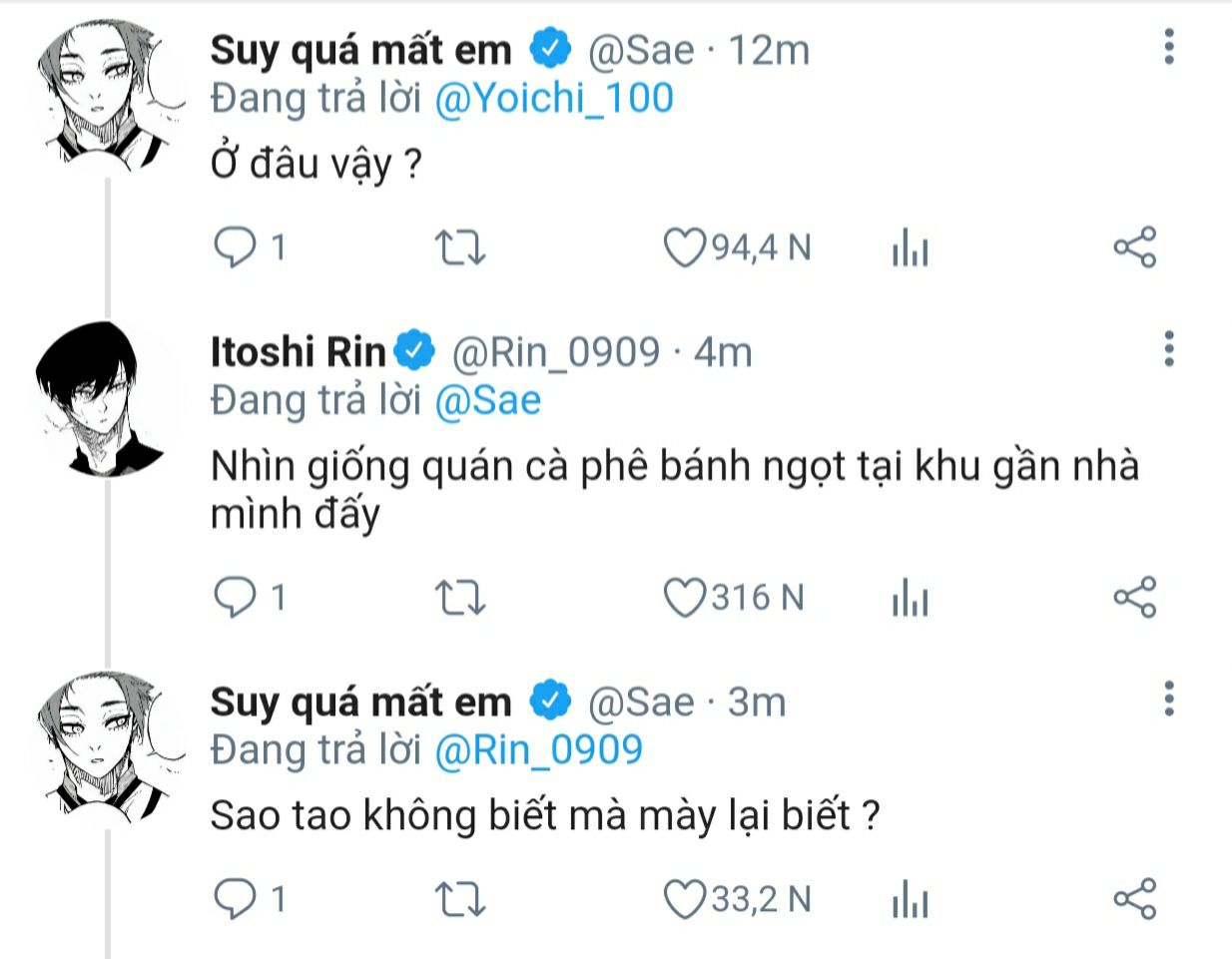Open Itoshi Rin's profile picture
Viewport: 1232px width, 959px height.
[101, 398]
